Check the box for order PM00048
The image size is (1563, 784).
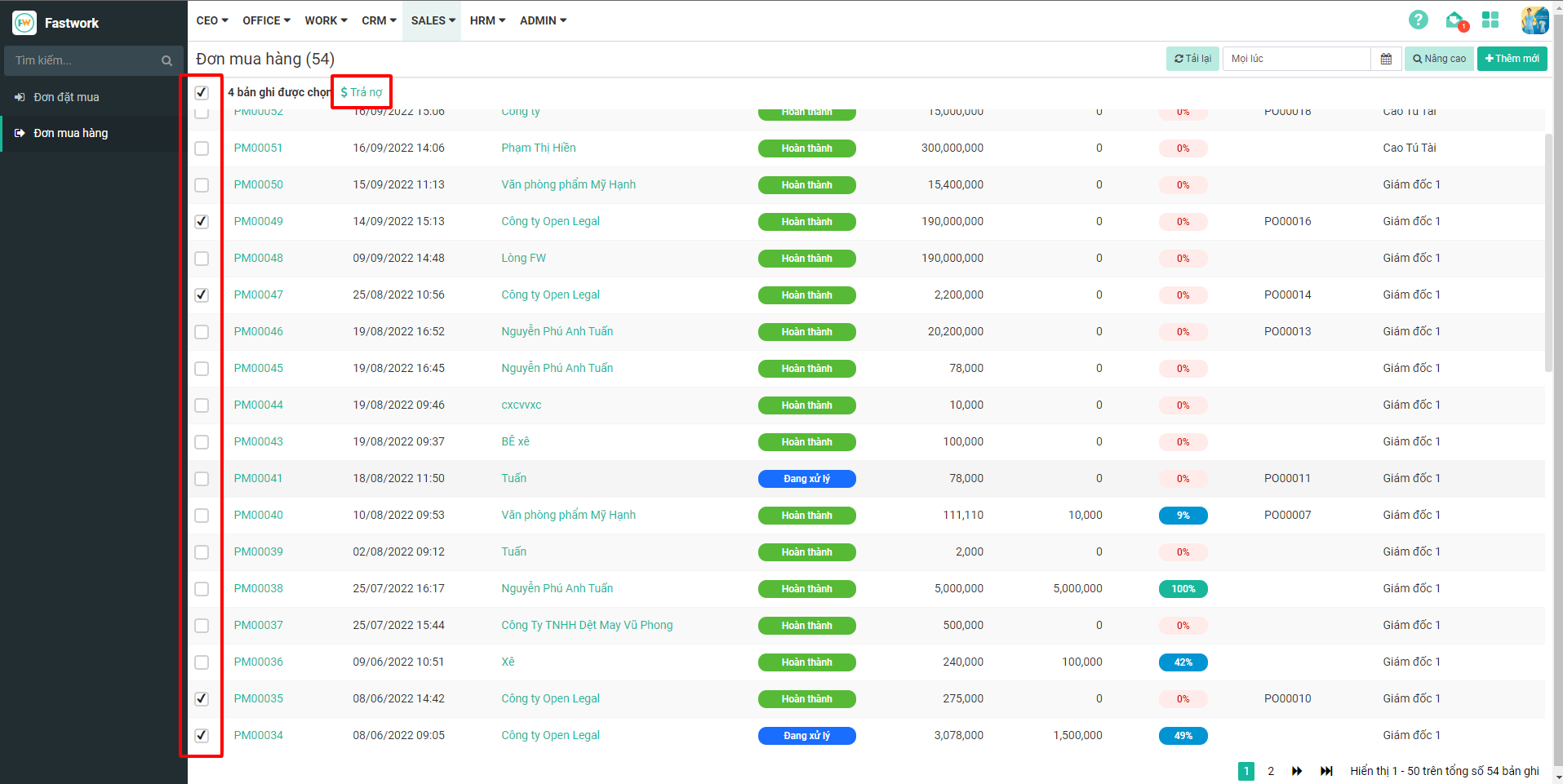(202, 259)
